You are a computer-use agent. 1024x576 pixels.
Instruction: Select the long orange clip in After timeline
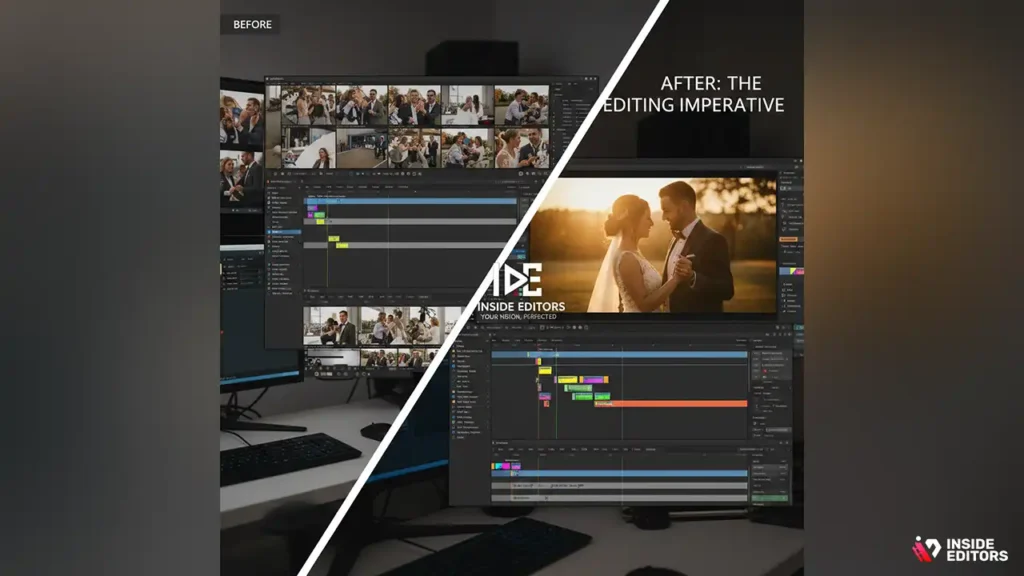670,404
